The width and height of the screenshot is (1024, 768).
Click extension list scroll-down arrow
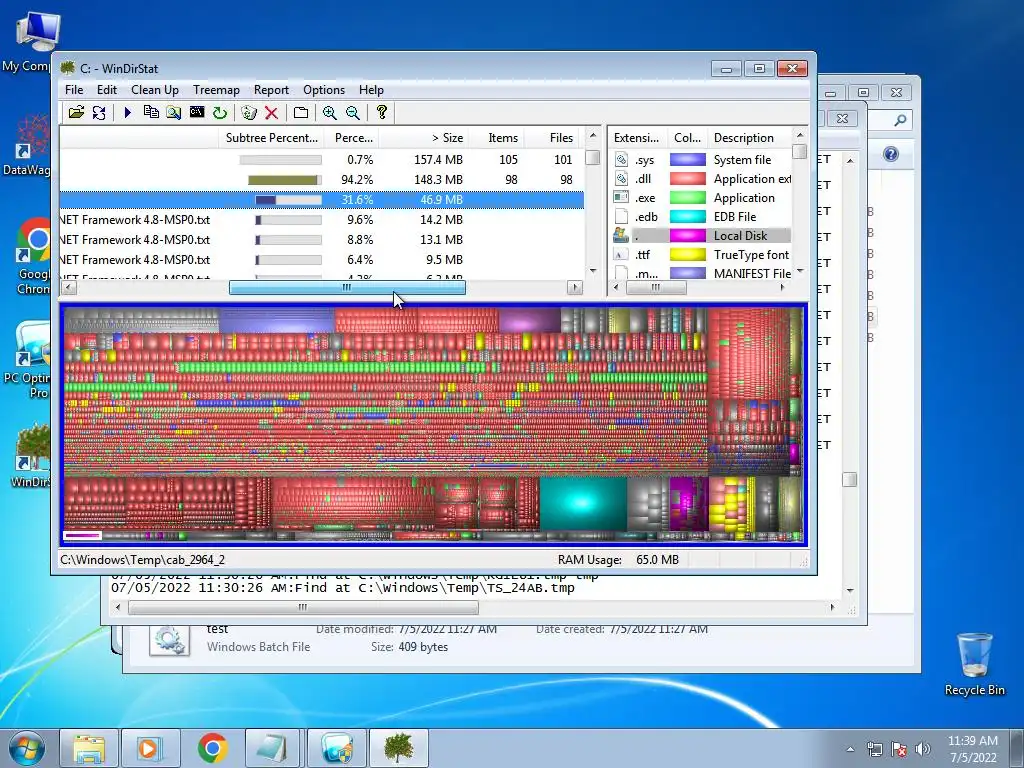tap(799, 270)
